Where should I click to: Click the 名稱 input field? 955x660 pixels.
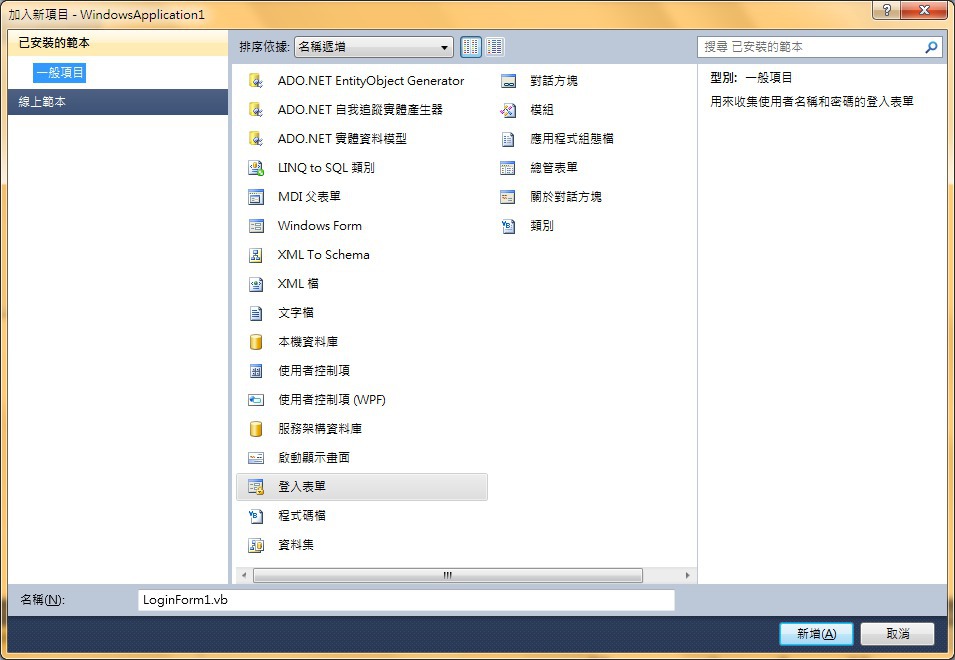[406, 600]
